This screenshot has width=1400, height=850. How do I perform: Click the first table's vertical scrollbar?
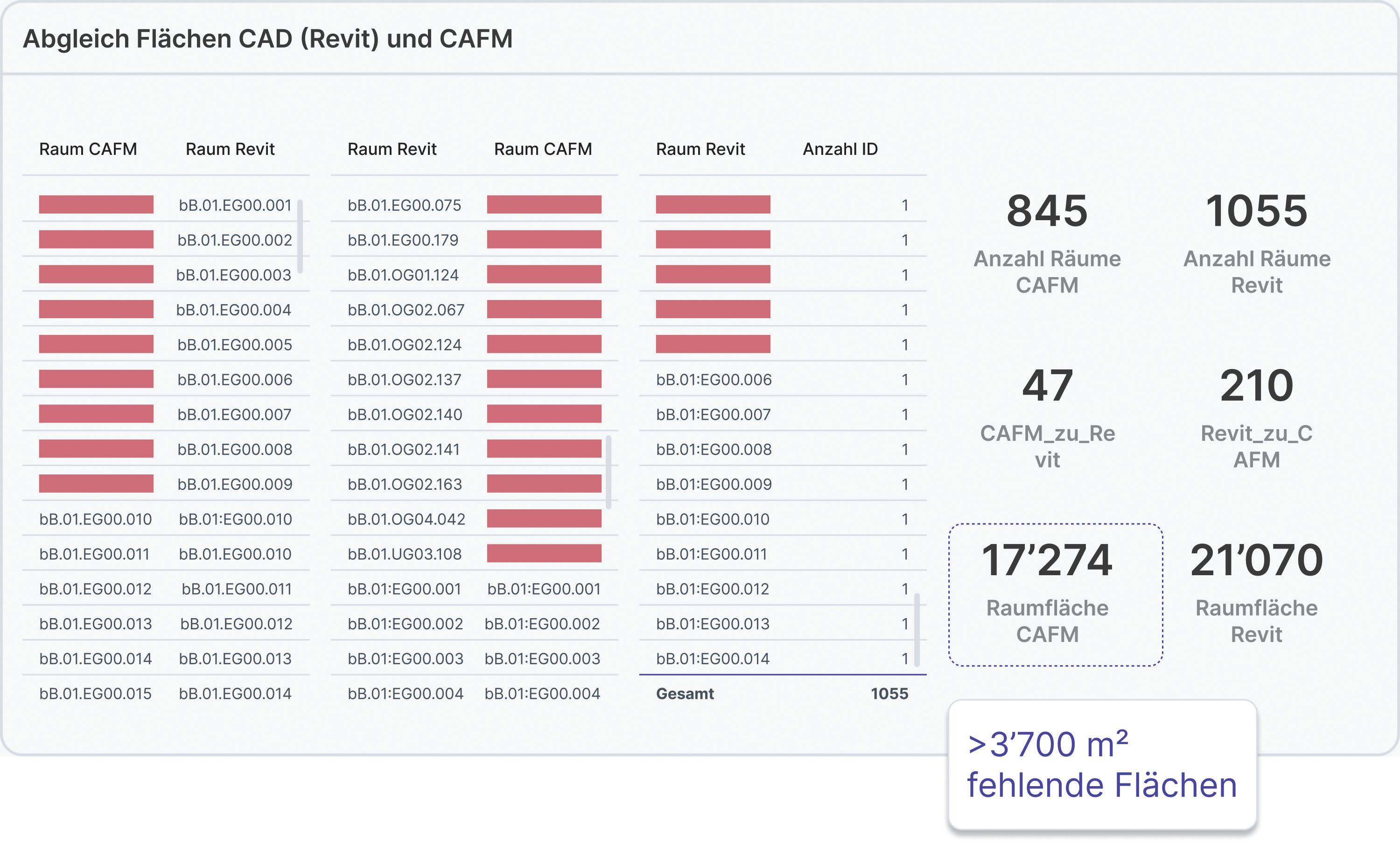tap(300, 236)
